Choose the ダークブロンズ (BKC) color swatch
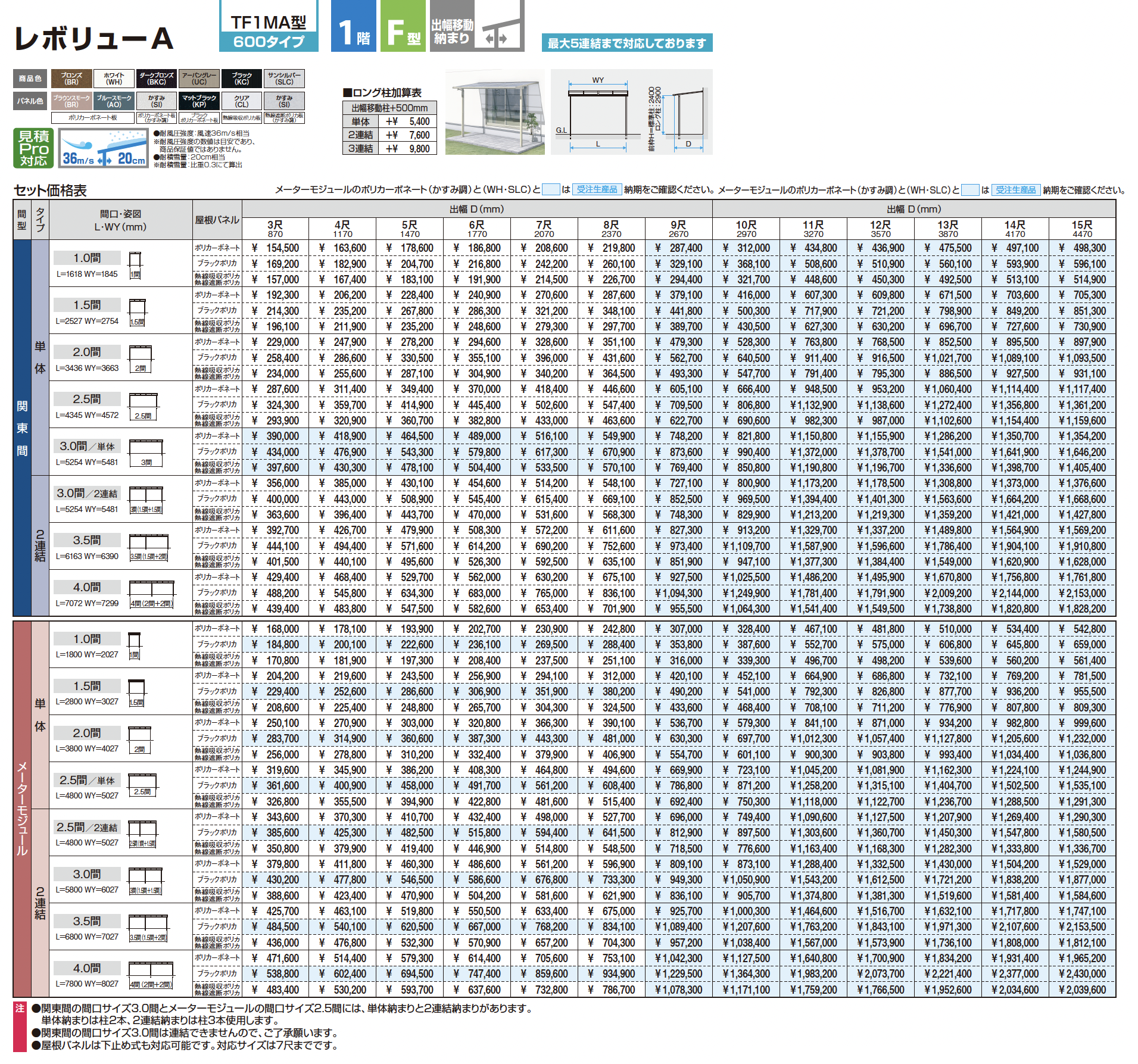This screenshot has width=1138, height=1064. [157, 79]
